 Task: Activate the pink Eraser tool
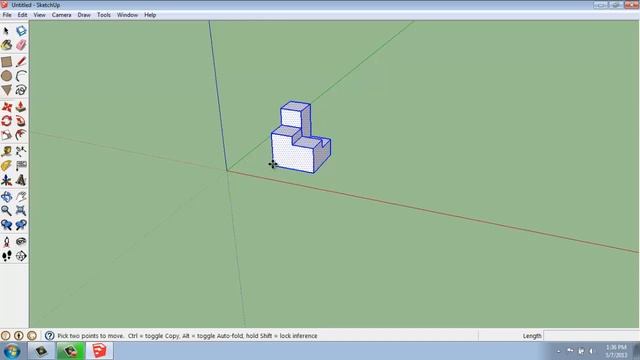coord(21,45)
